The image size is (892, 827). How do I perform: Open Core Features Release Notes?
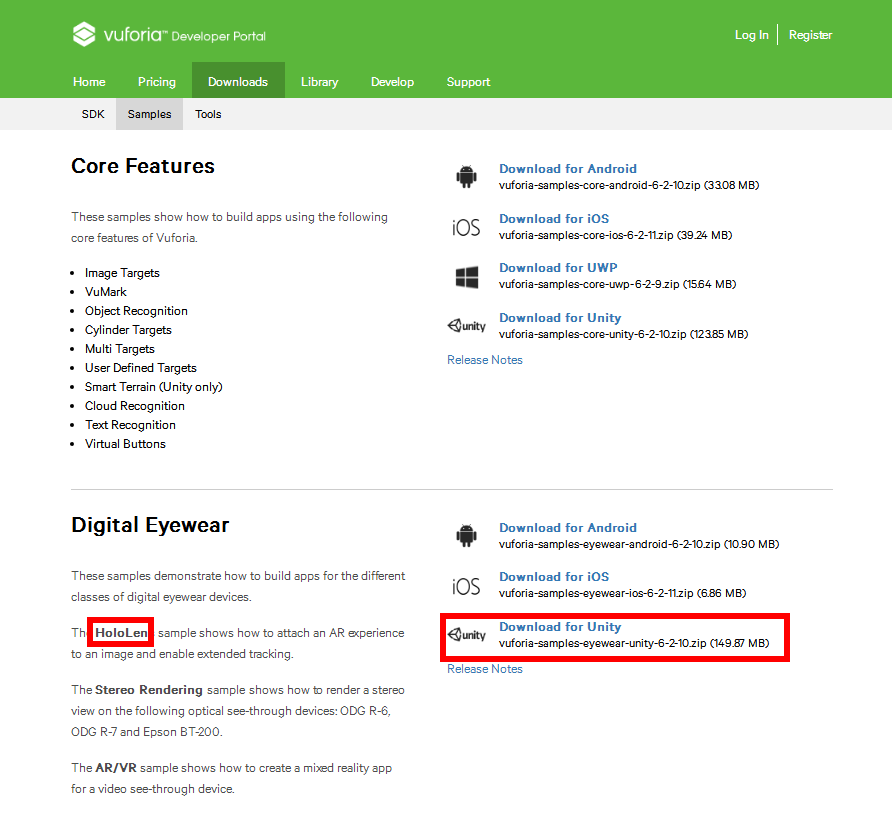(x=485, y=360)
